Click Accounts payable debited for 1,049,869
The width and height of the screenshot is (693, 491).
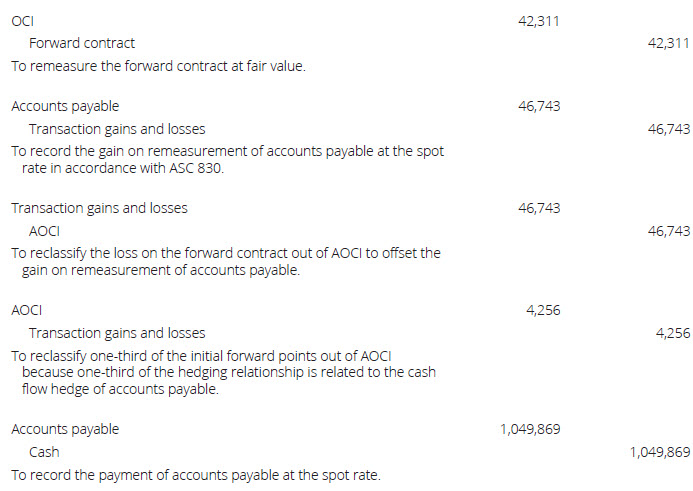click(x=65, y=429)
